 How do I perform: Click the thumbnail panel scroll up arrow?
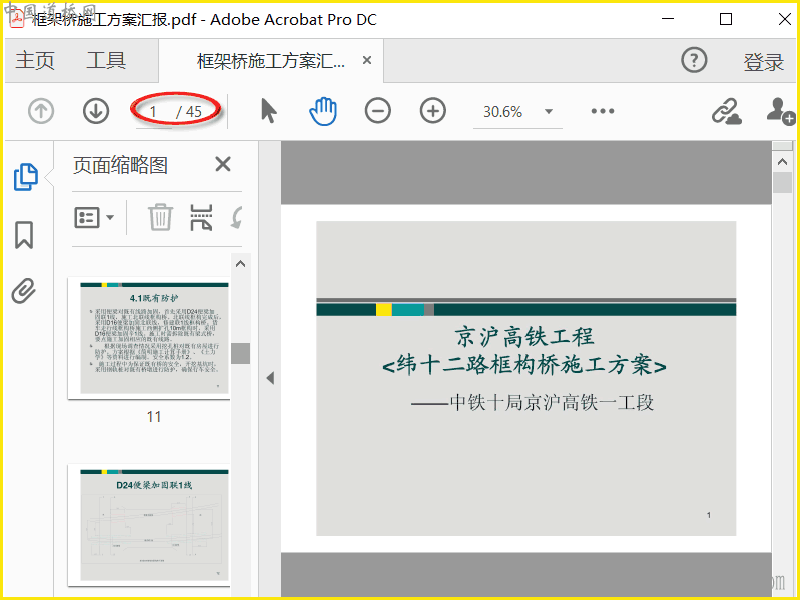[240, 264]
